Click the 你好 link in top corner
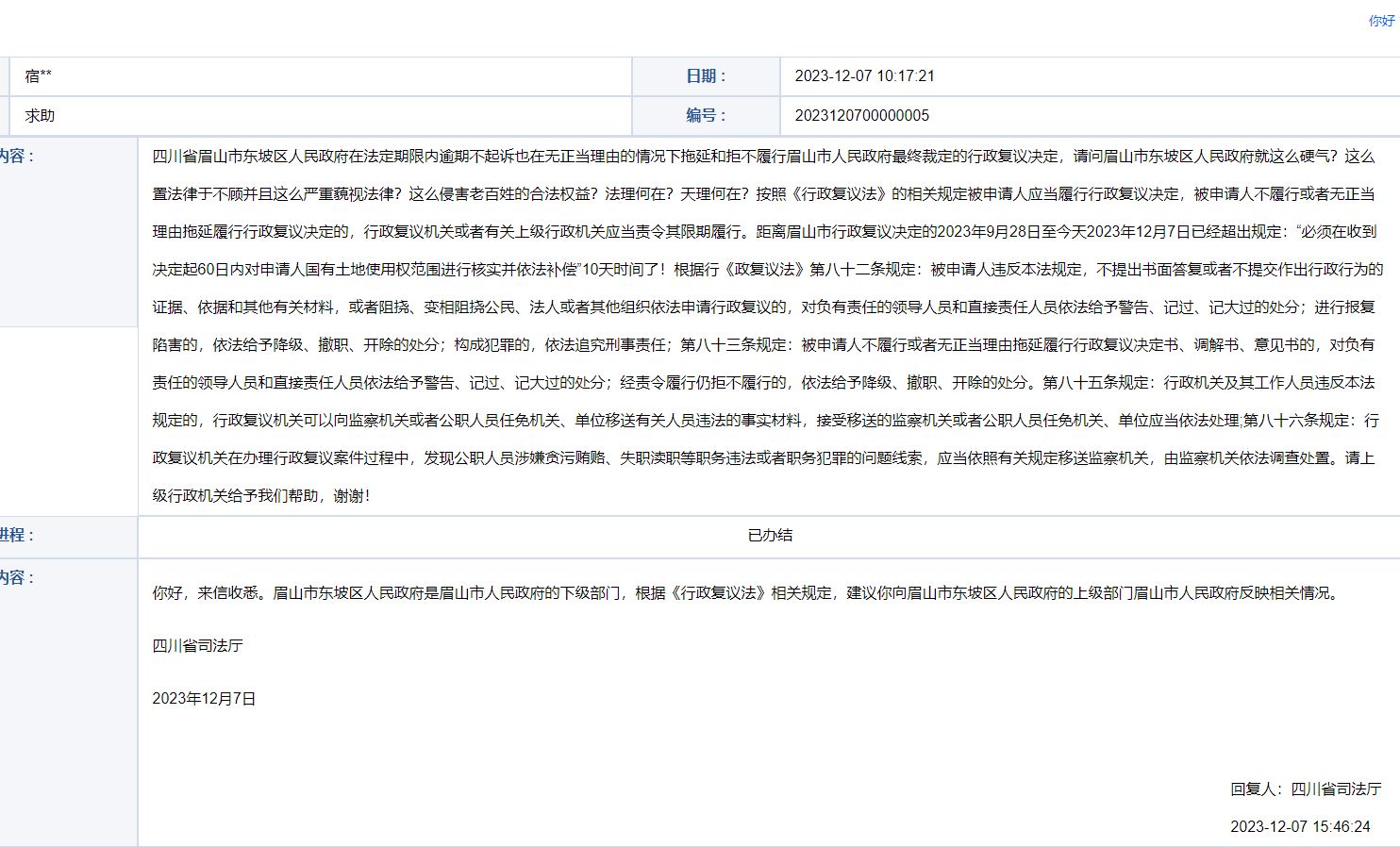 click(1382, 21)
